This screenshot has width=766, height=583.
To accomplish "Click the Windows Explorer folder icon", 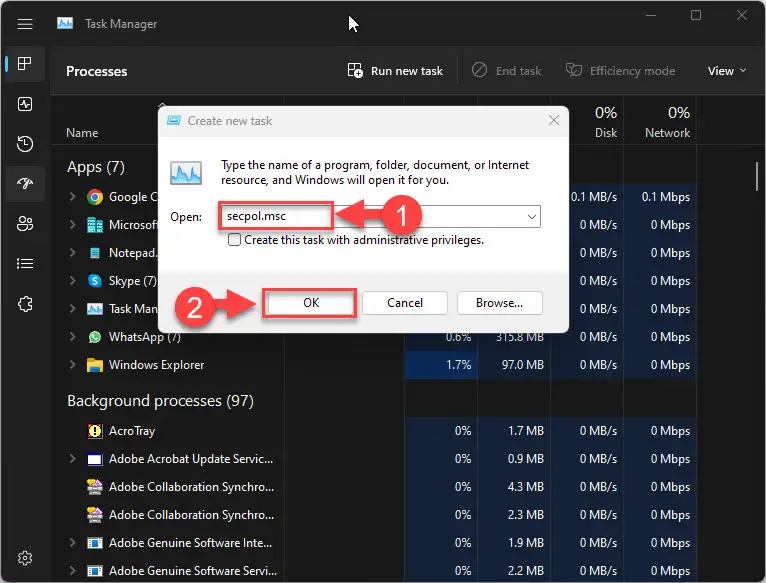I will (x=95, y=365).
